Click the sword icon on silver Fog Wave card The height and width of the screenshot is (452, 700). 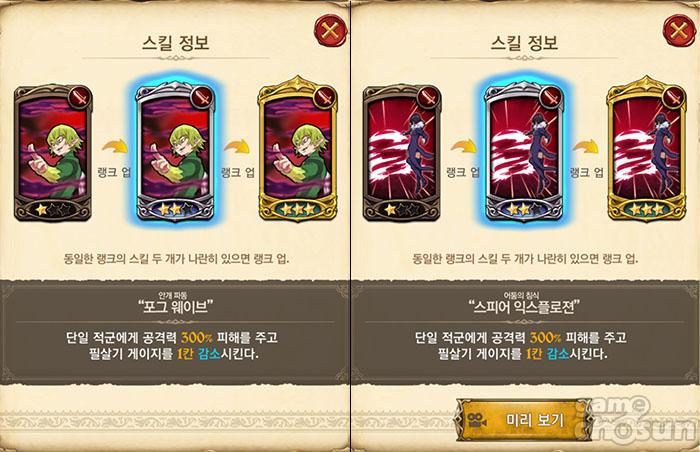click(x=202, y=97)
